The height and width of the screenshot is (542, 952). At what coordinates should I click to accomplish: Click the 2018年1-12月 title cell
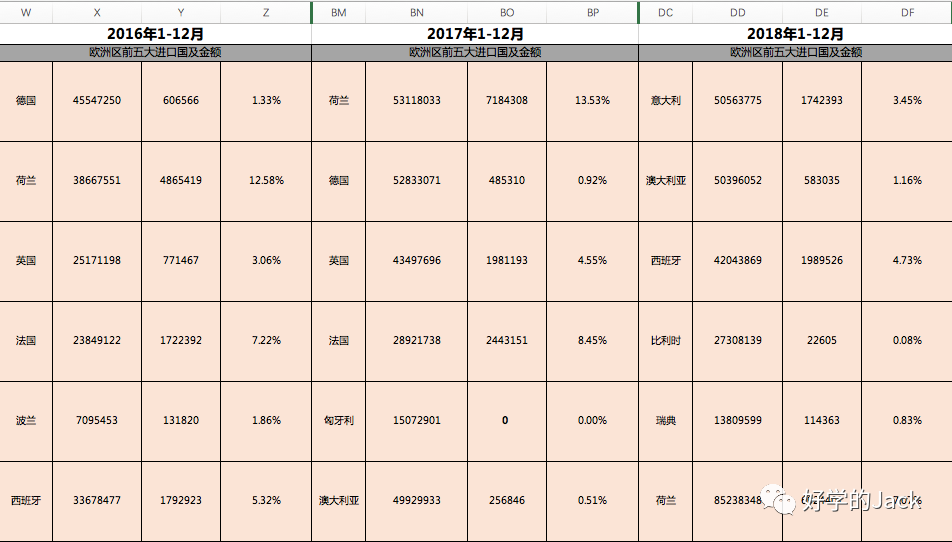point(795,34)
